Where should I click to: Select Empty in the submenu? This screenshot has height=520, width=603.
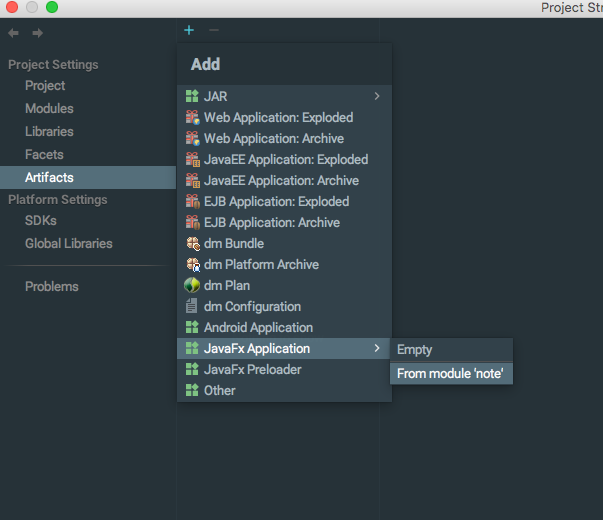pos(451,350)
